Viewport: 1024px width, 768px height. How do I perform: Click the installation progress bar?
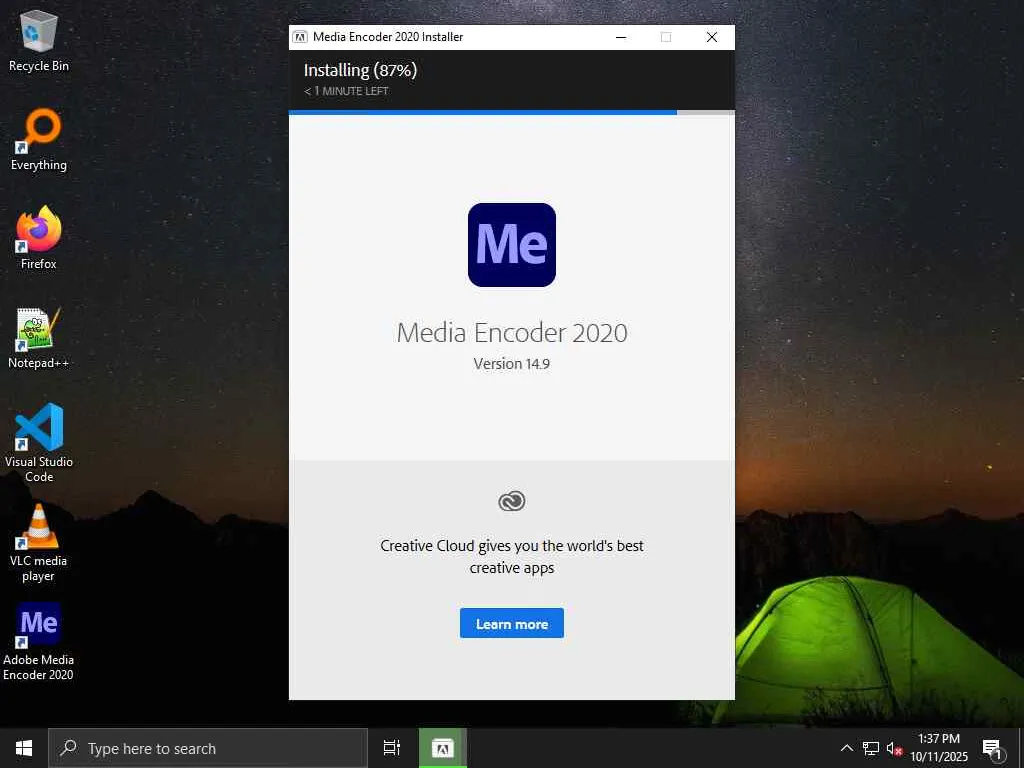(511, 112)
